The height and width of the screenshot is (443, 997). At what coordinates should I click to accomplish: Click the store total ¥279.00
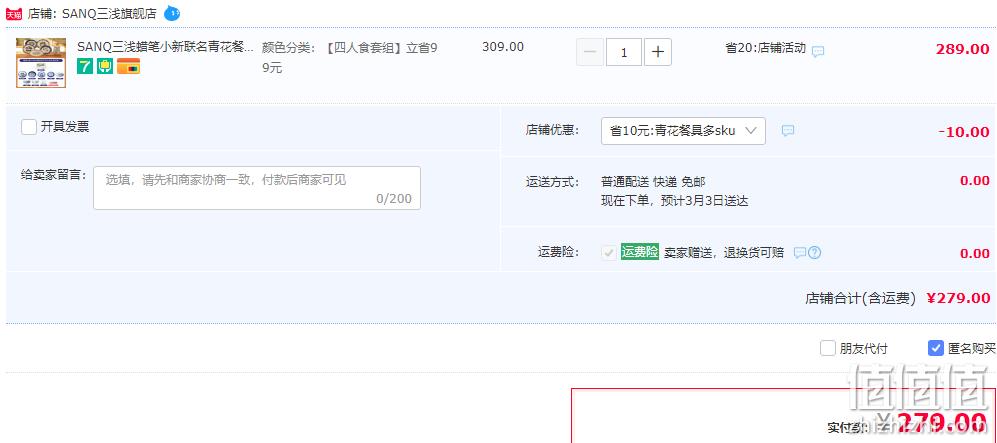[958, 298]
